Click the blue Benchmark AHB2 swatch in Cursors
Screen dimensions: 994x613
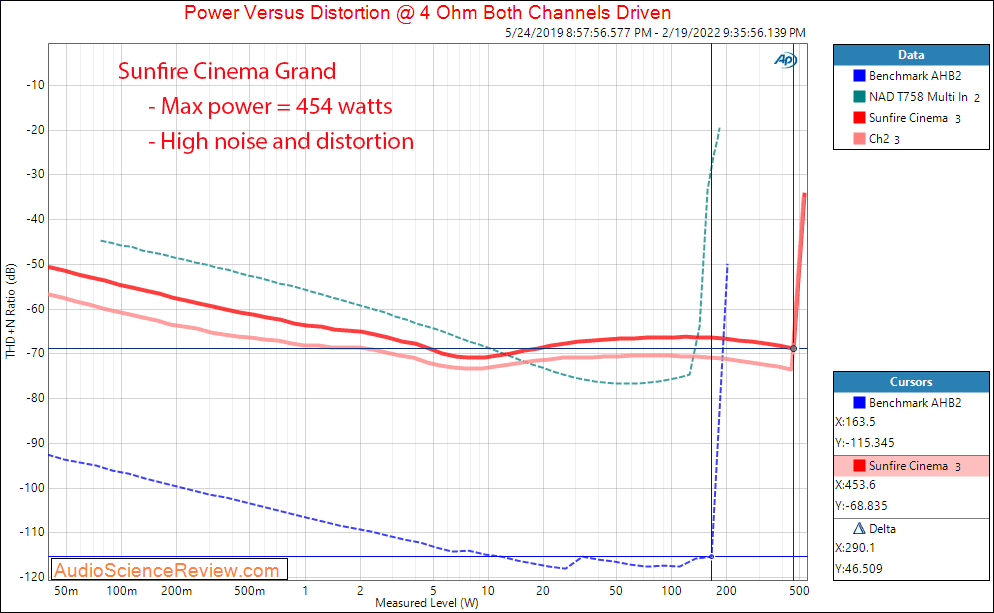click(860, 403)
